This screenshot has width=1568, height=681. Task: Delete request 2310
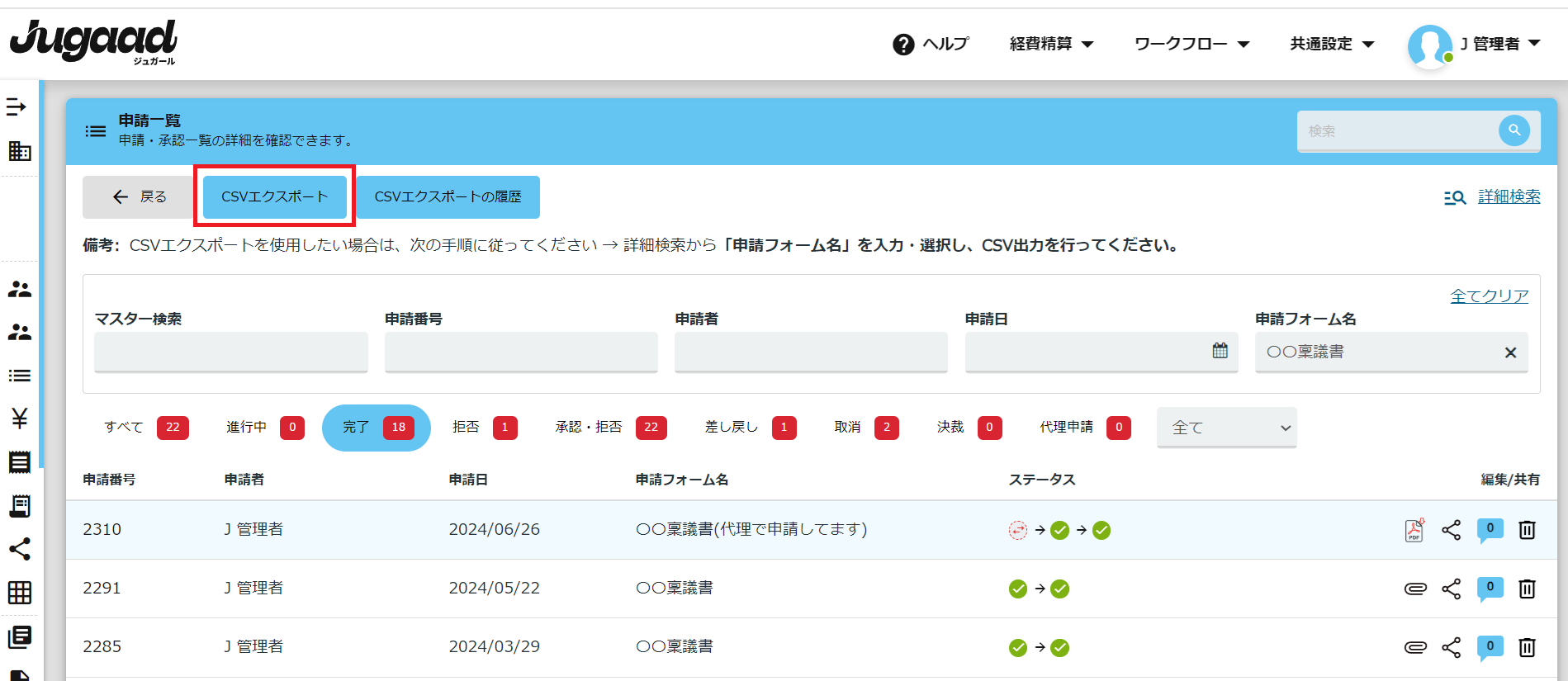tap(1527, 530)
